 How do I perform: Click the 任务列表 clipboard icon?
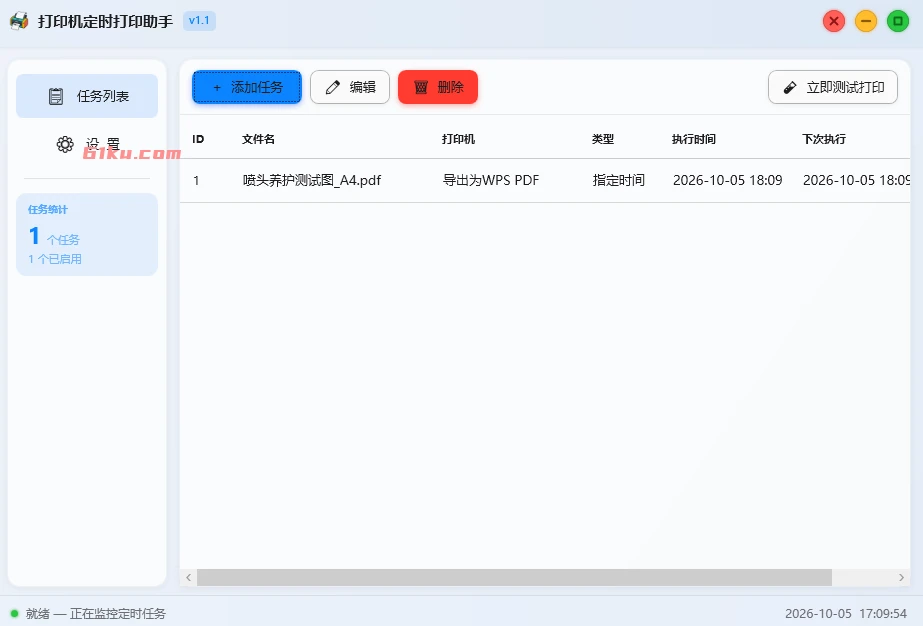[56, 96]
